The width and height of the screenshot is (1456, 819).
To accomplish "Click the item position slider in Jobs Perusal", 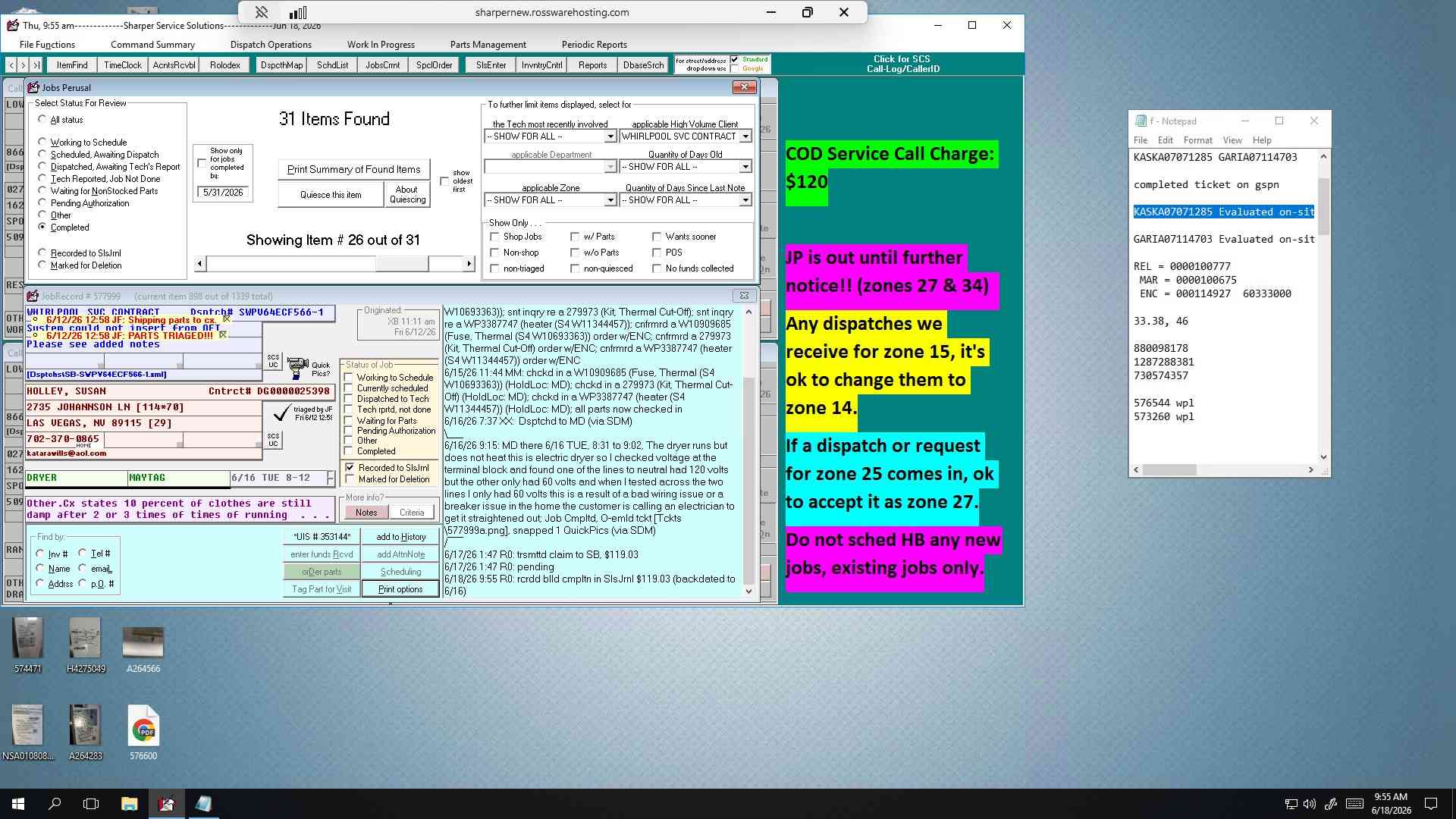I will point(402,263).
